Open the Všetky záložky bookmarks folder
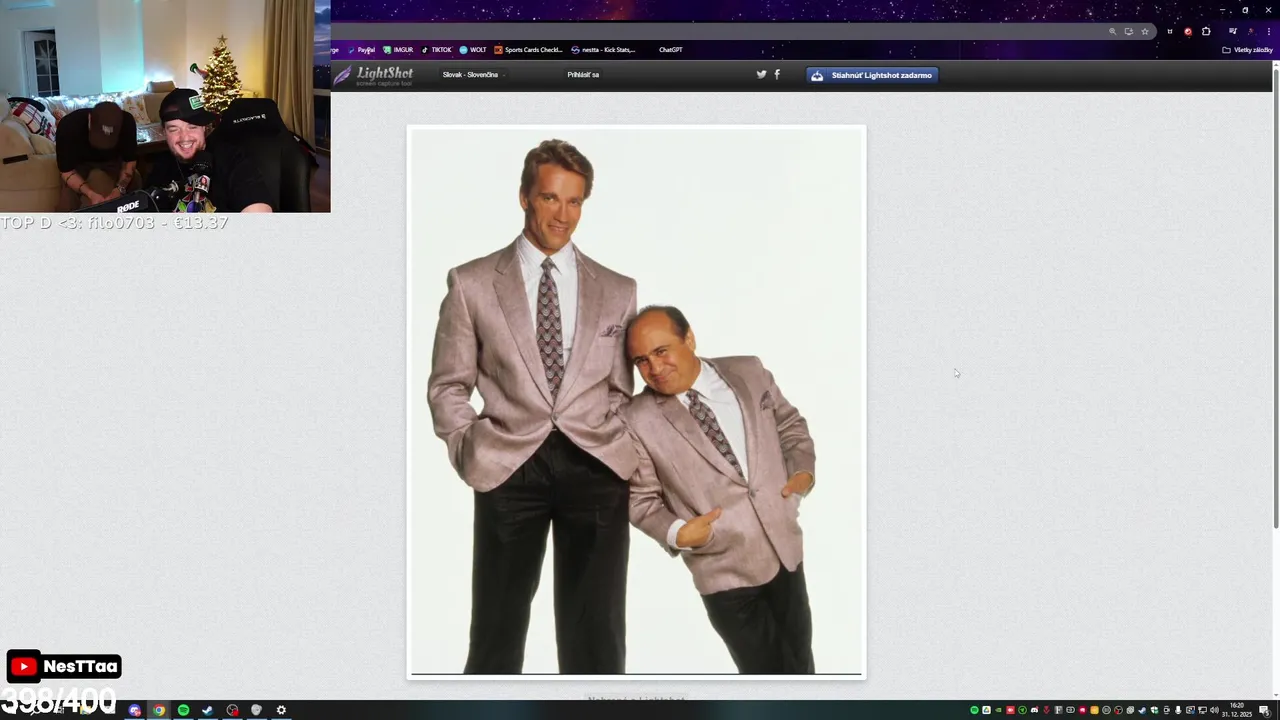 [1248, 50]
